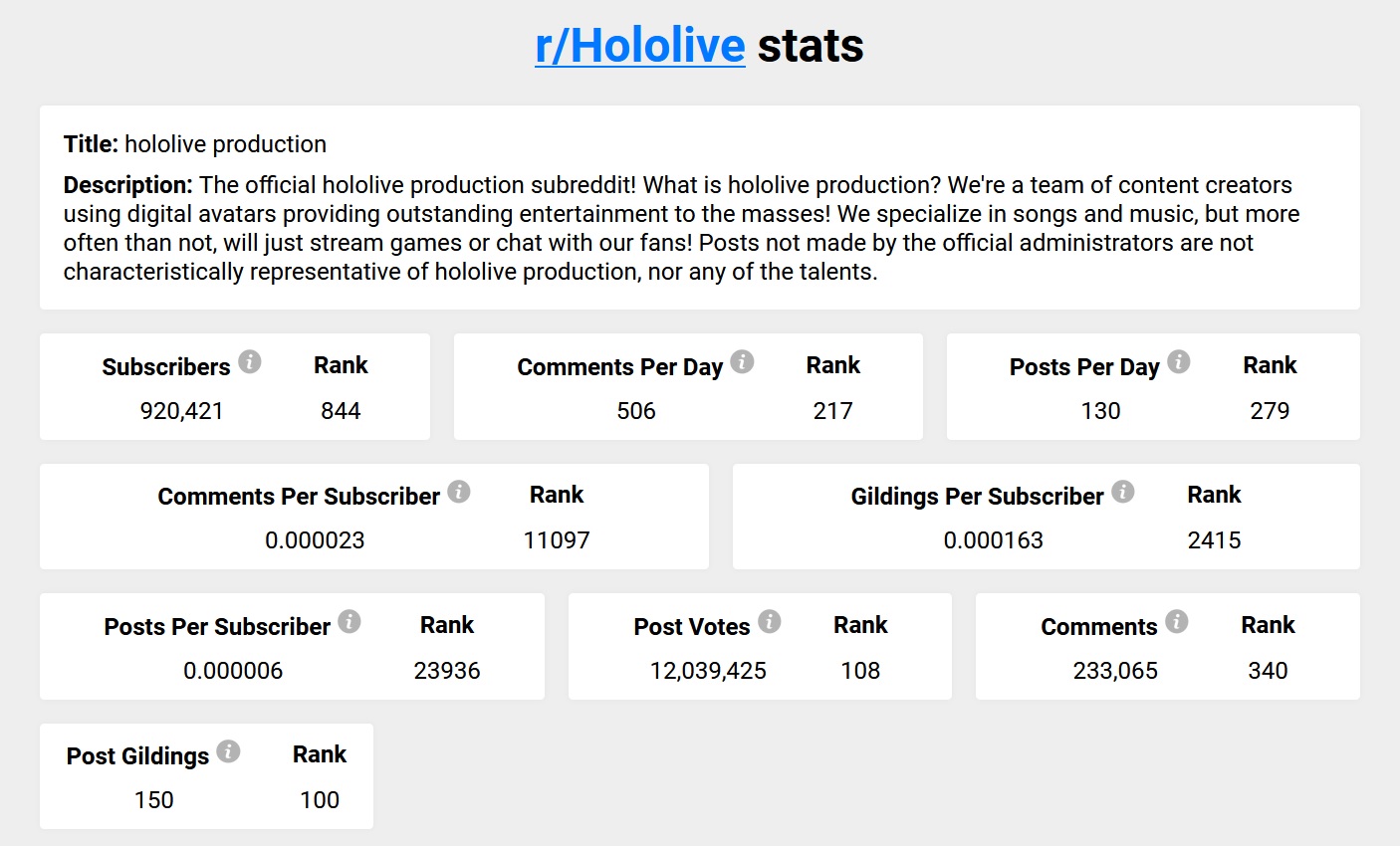Select the total comments value 233,065
The width and height of the screenshot is (1400, 846).
1115,671
